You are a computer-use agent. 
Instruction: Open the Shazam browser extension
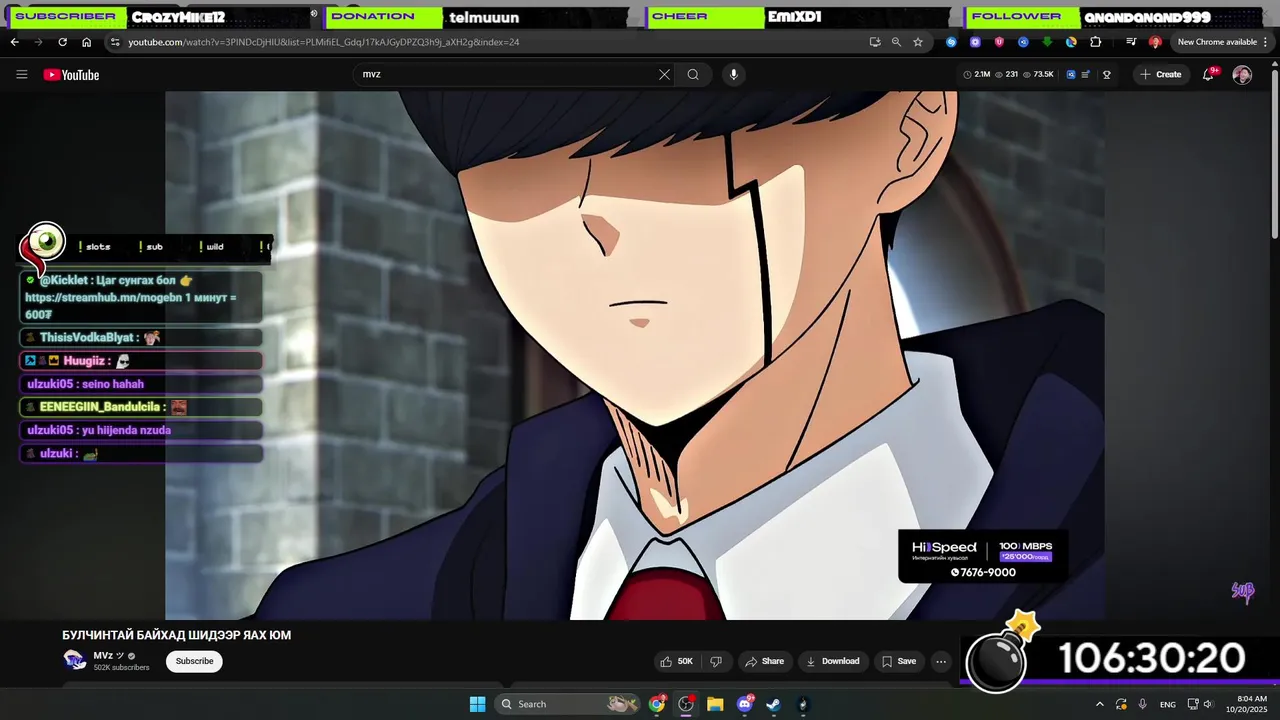pyautogui.click(x=951, y=42)
